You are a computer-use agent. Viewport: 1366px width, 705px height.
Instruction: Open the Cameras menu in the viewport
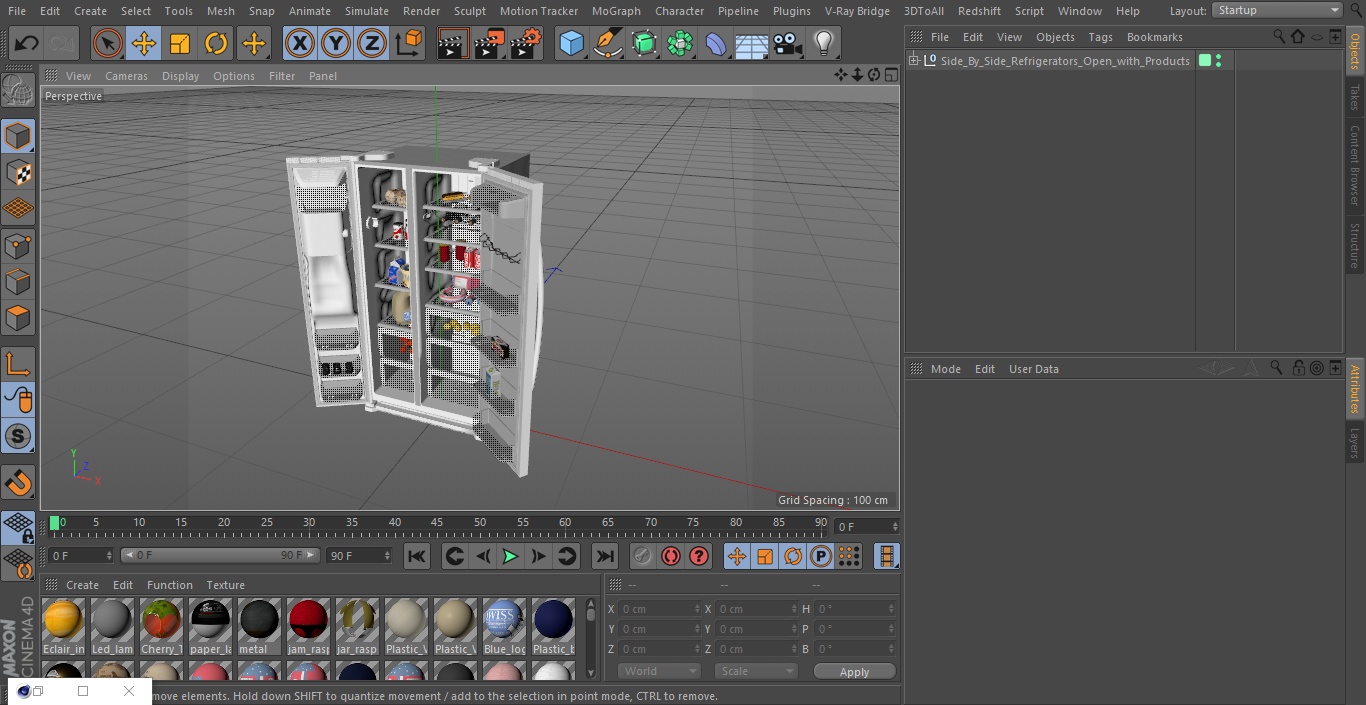click(x=126, y=76)
